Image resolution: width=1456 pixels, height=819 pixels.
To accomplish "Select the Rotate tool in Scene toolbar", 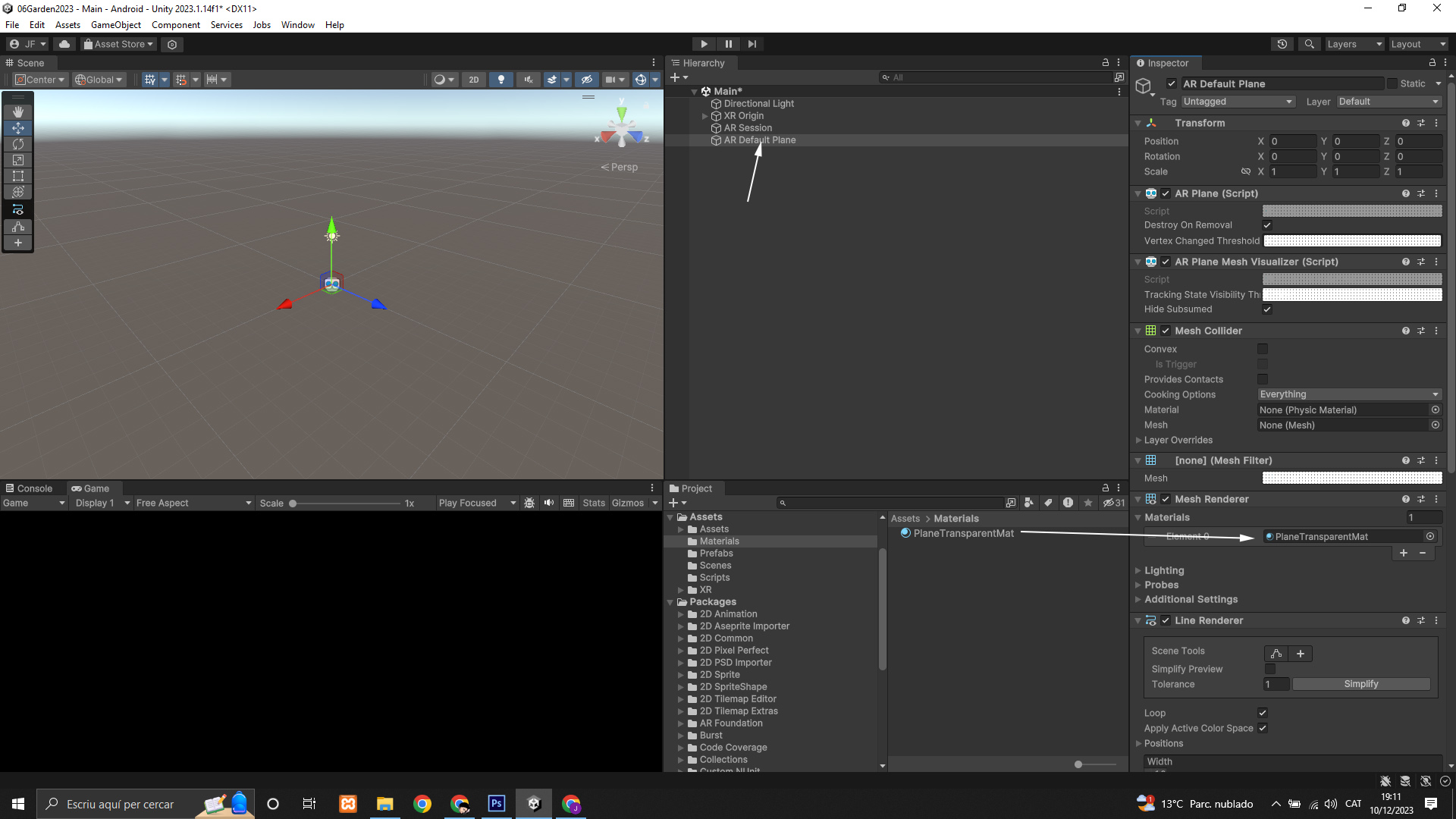I will pyautogui.click(x=18, y=144).
